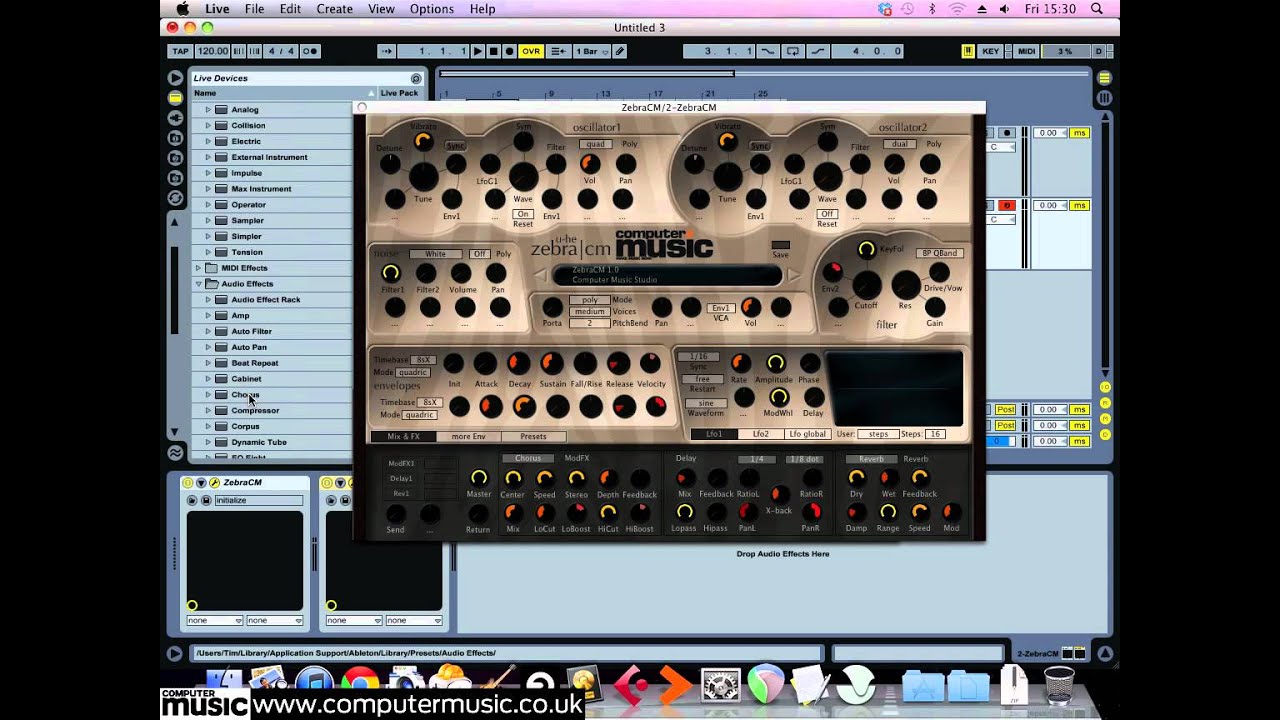The image size is (1280, 720).
Task: Expand the Beat Repeat entry
Action: (209, 363)
